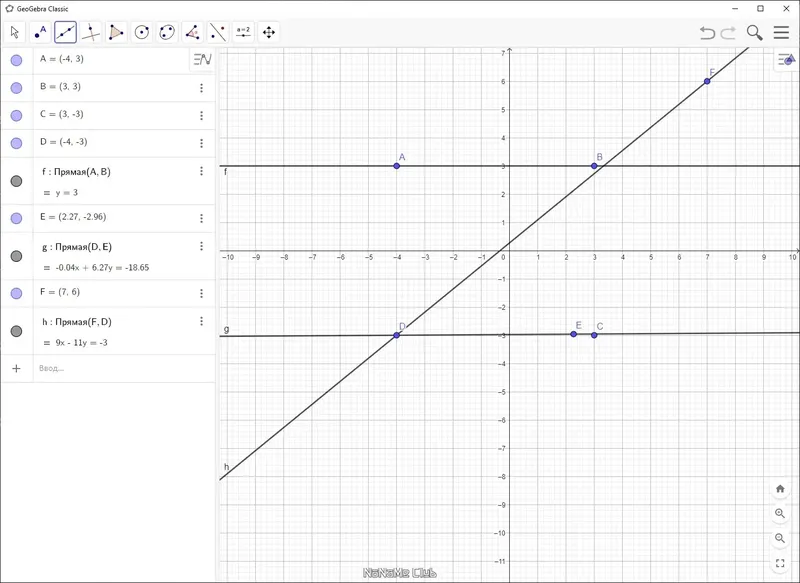Select the Ellipse conic tool
800x583 pixels.
(x=167, y=32)
